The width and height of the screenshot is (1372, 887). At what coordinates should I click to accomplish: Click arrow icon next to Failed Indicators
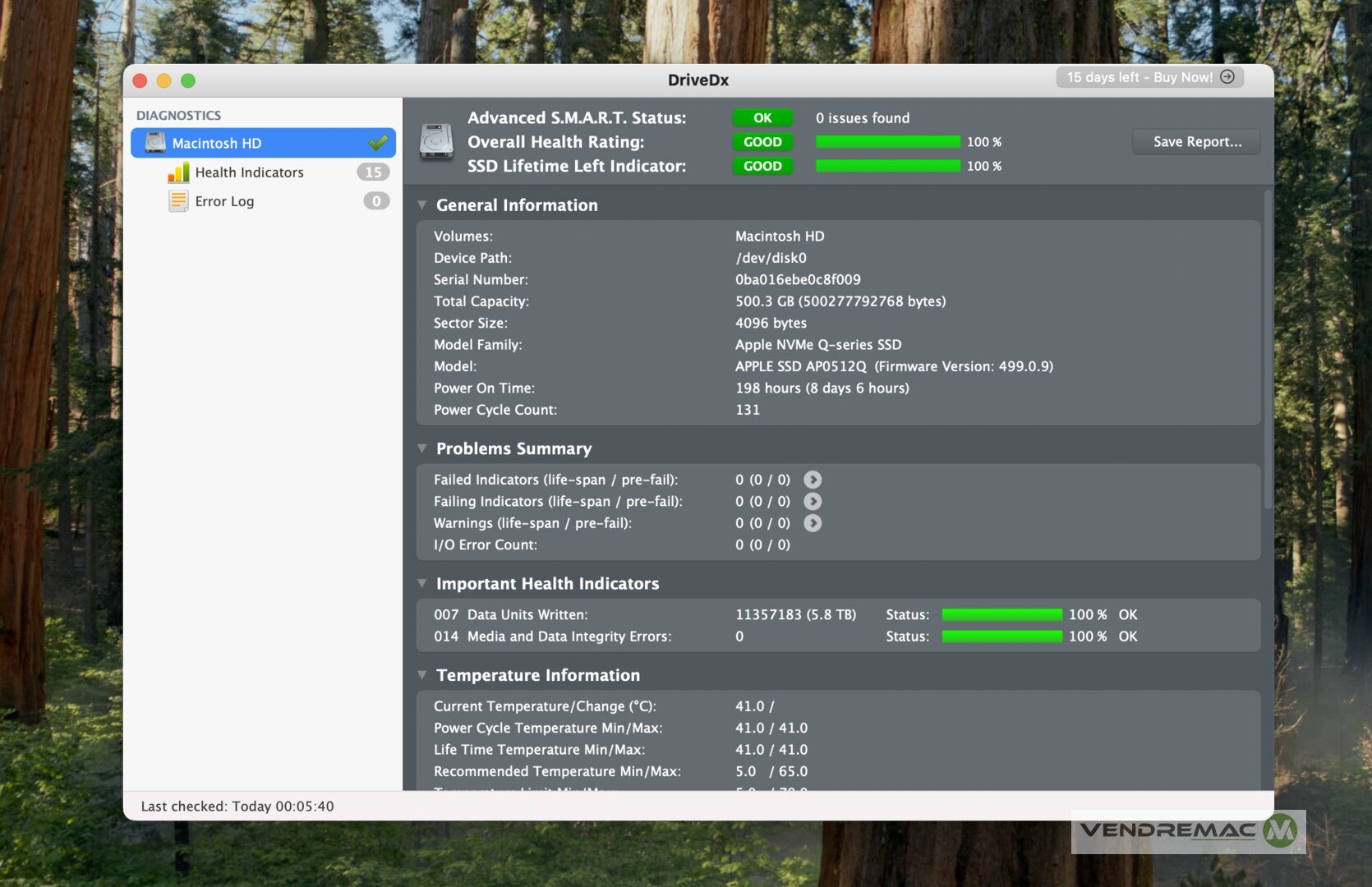coord(812,480)
